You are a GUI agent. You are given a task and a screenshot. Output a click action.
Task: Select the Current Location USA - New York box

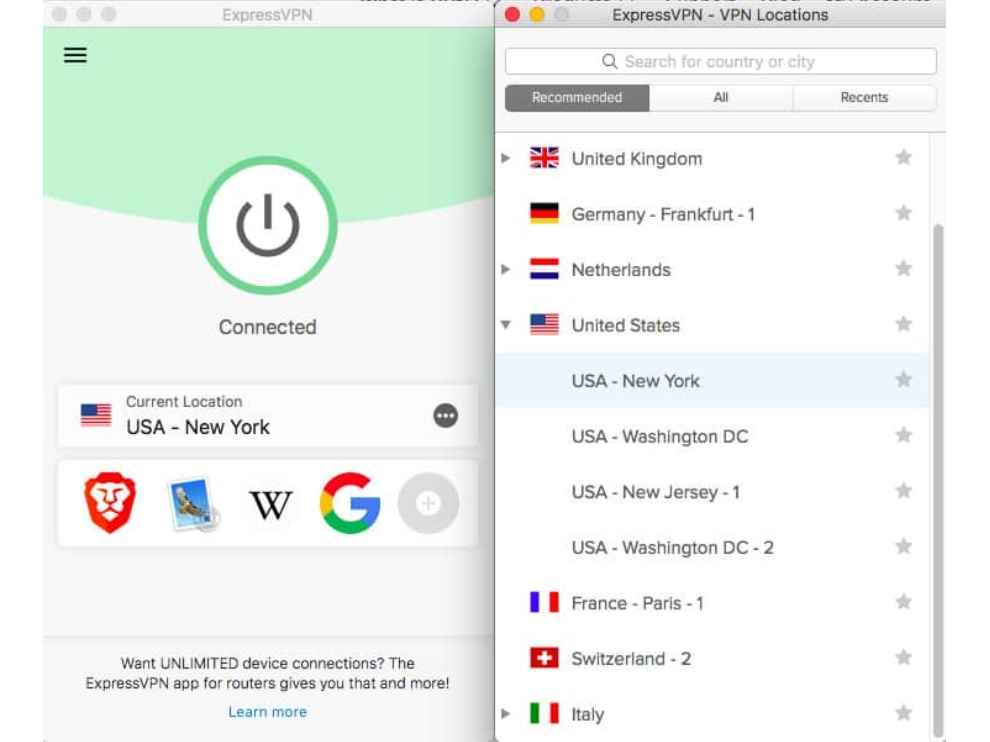[x=268, y=416]
